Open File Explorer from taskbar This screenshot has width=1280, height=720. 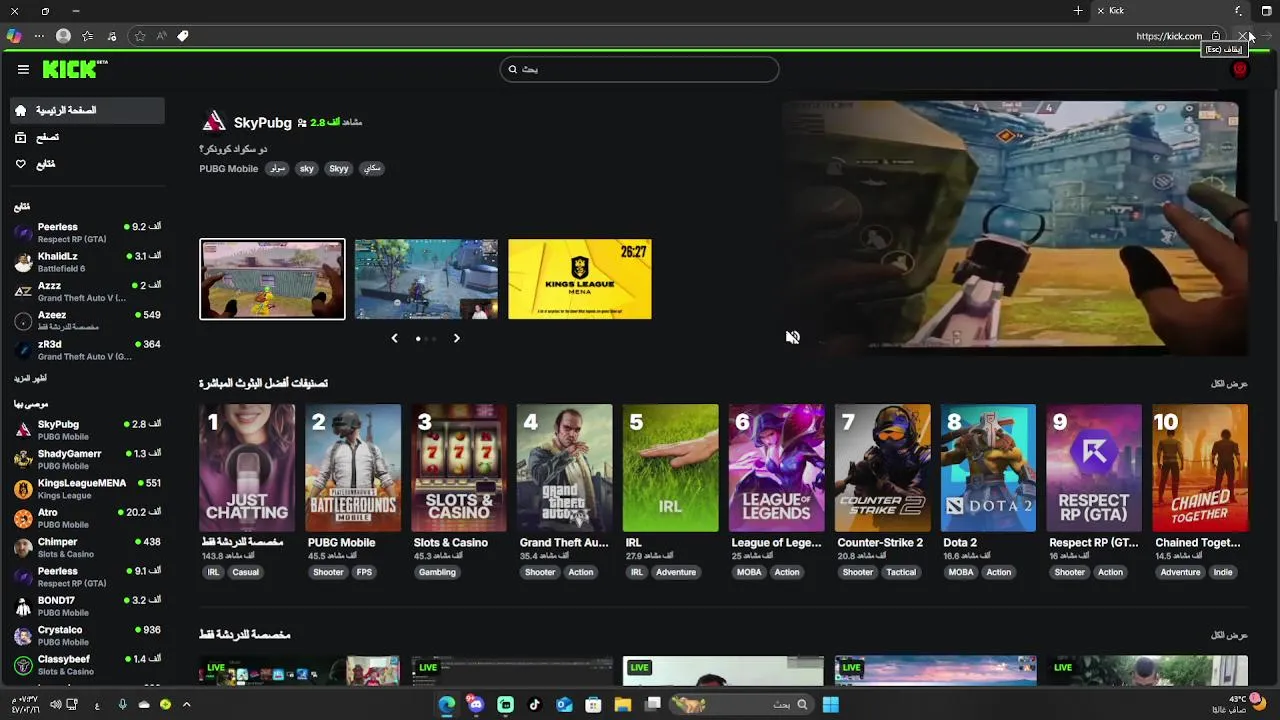coord(623,704)
